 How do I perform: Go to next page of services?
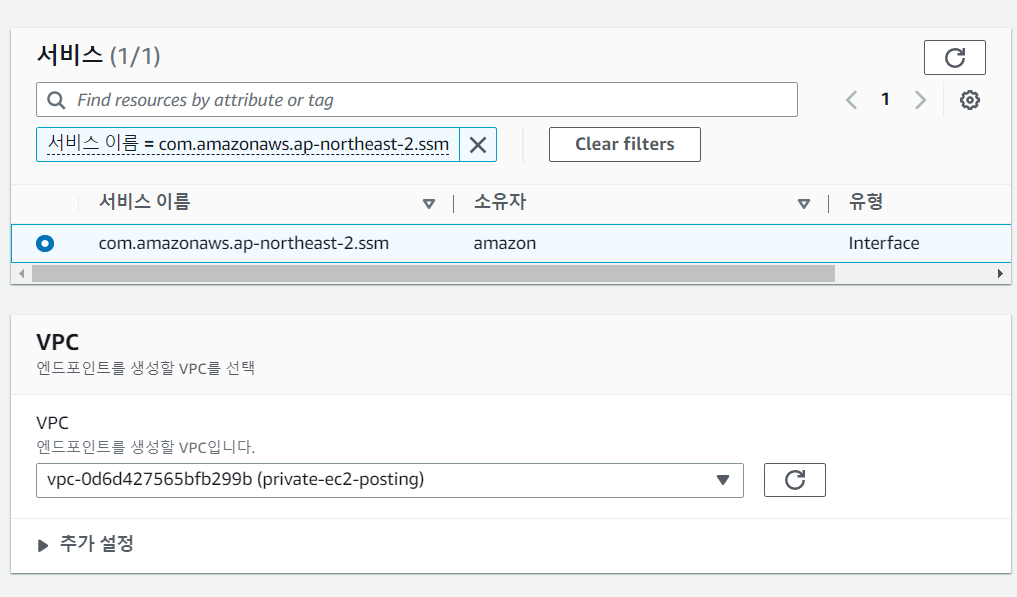click(x=920, y=100)
